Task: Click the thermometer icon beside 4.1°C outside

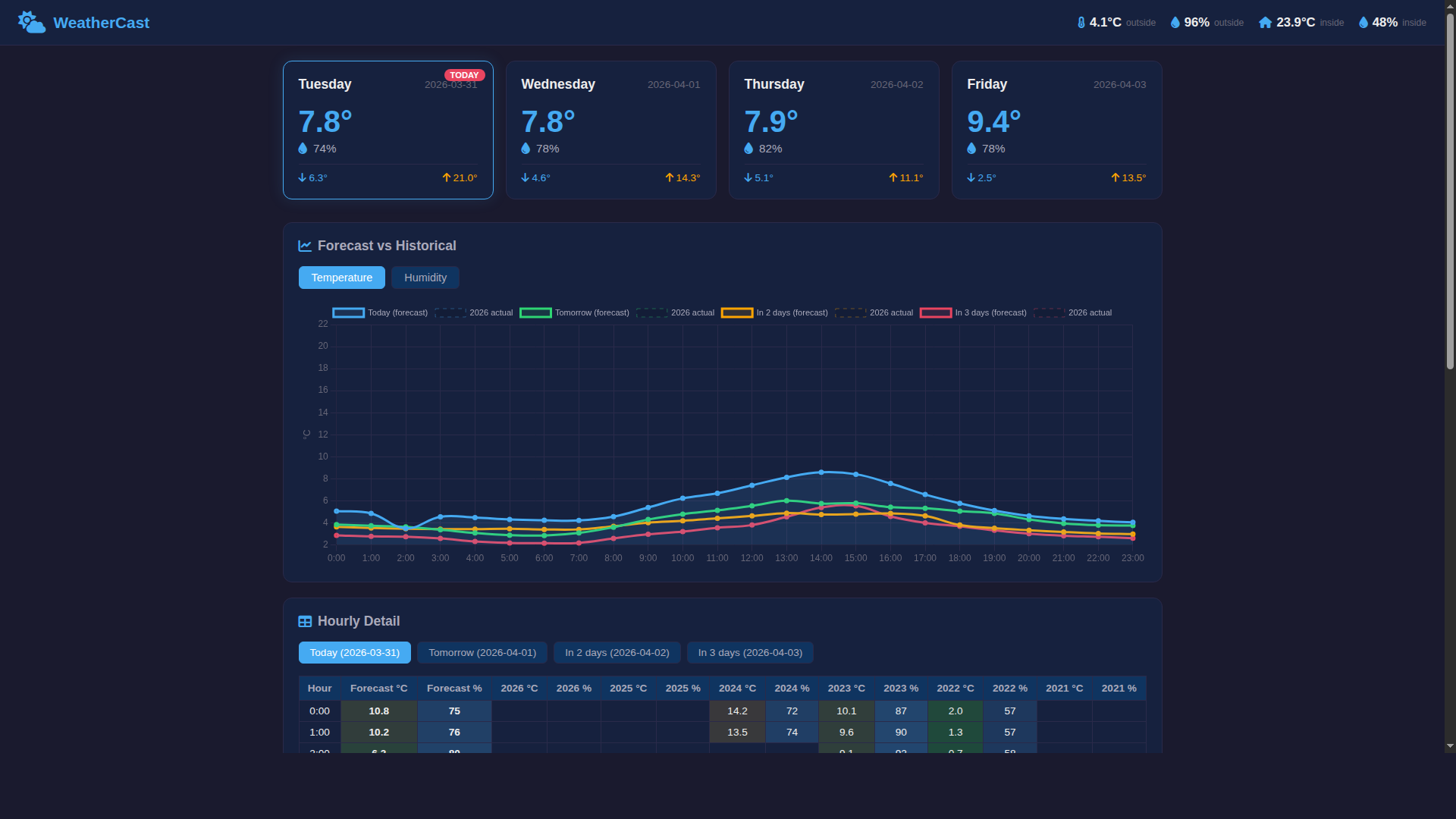Action: tap(1081, 22)
